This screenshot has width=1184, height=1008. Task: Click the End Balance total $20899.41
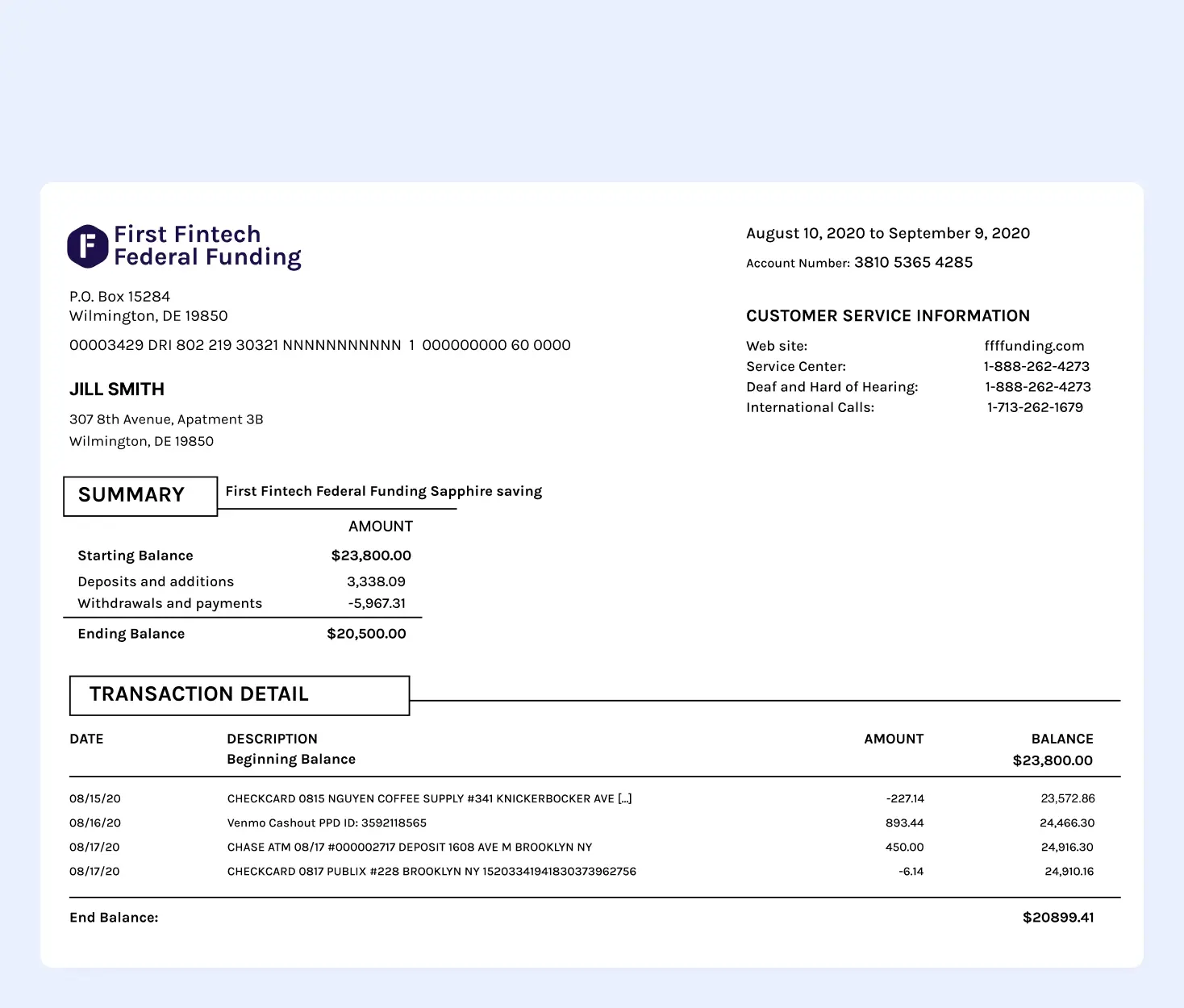tap(1057, 918)
